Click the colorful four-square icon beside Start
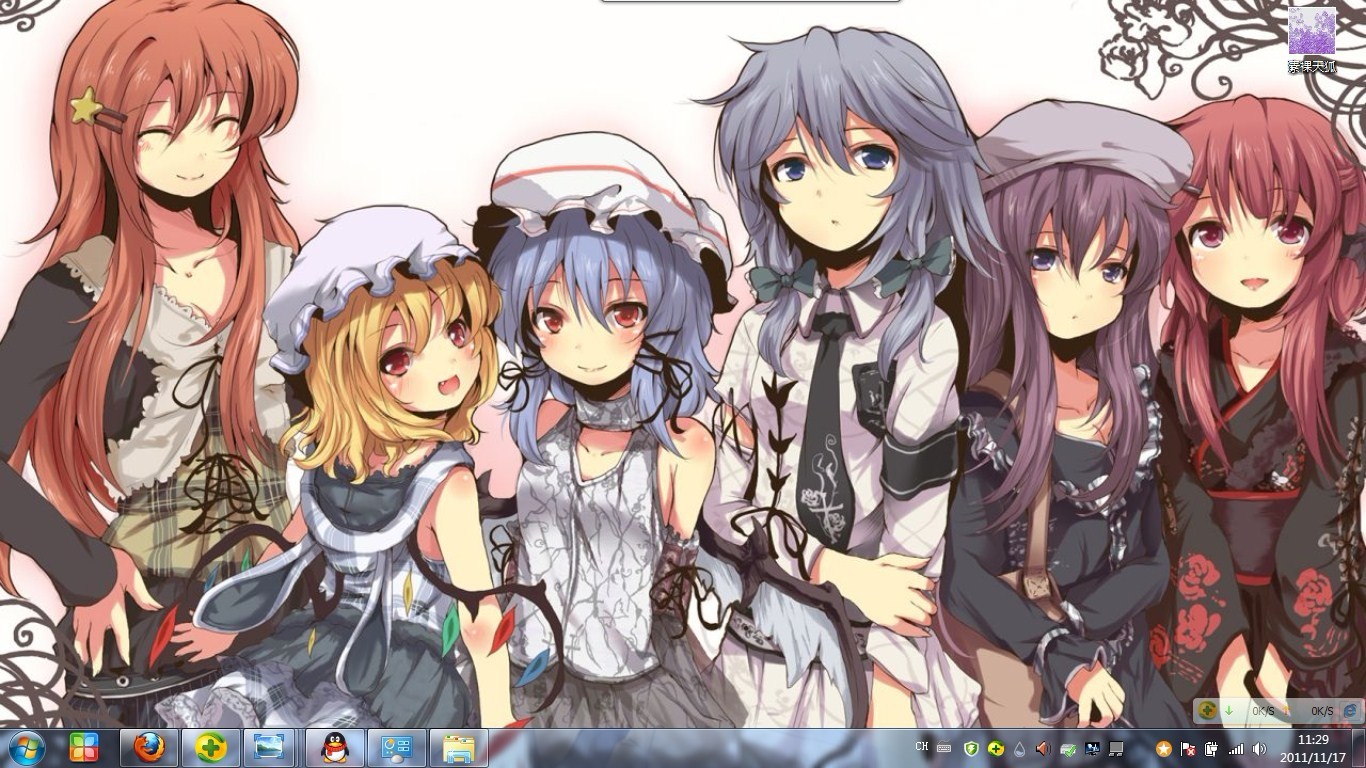Image resolution: width=1366 pixels, height=768 pixels. click(x=84, y=747)
